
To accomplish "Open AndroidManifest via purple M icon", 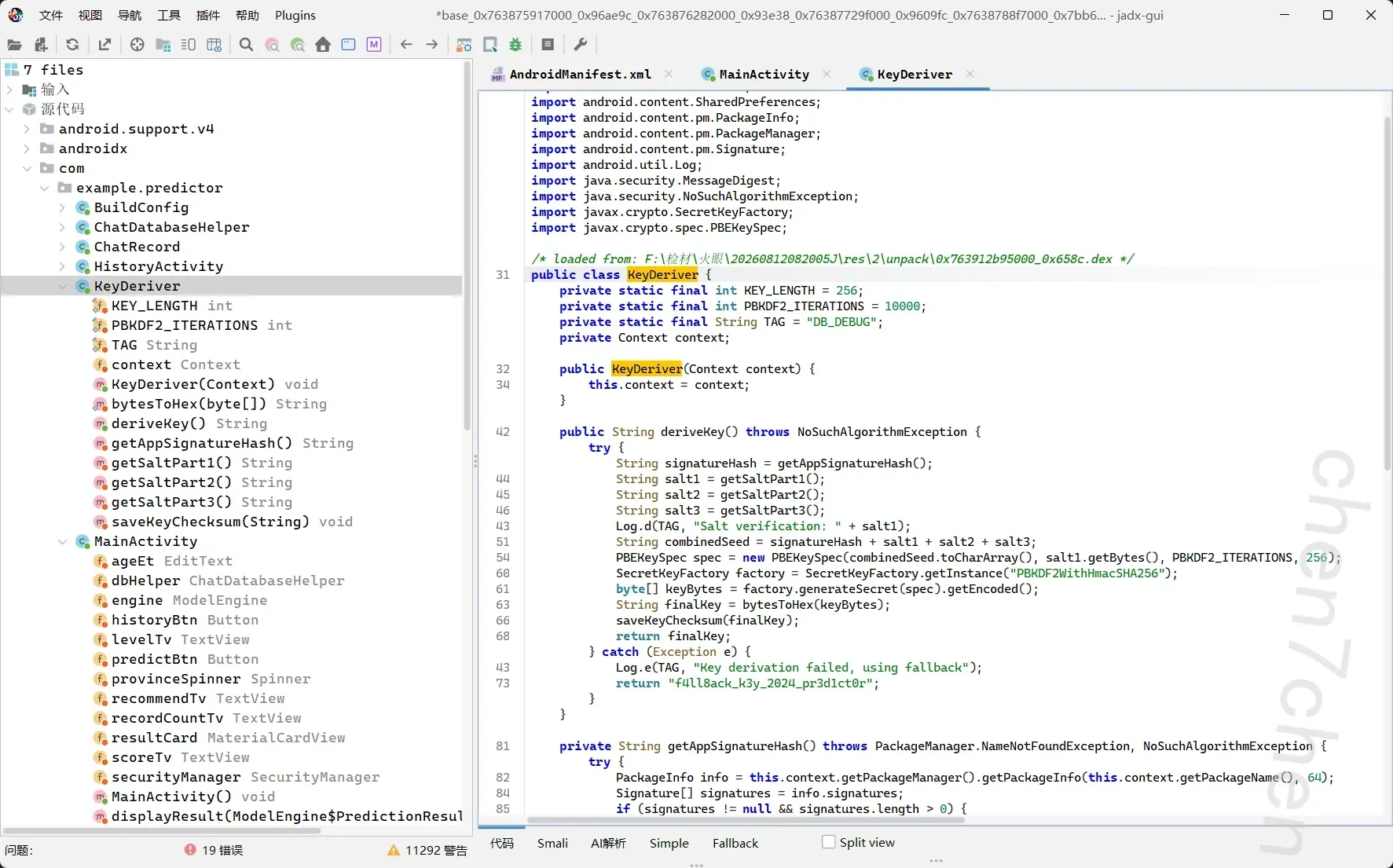I will pos(374,45).
